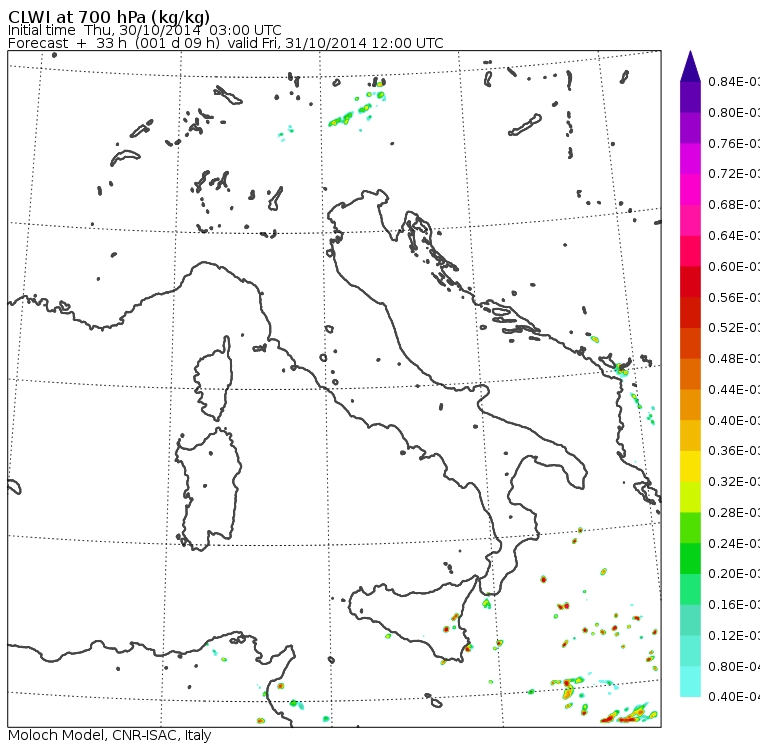Click the 0.72E-03 colorbar label

click(734, 174)
